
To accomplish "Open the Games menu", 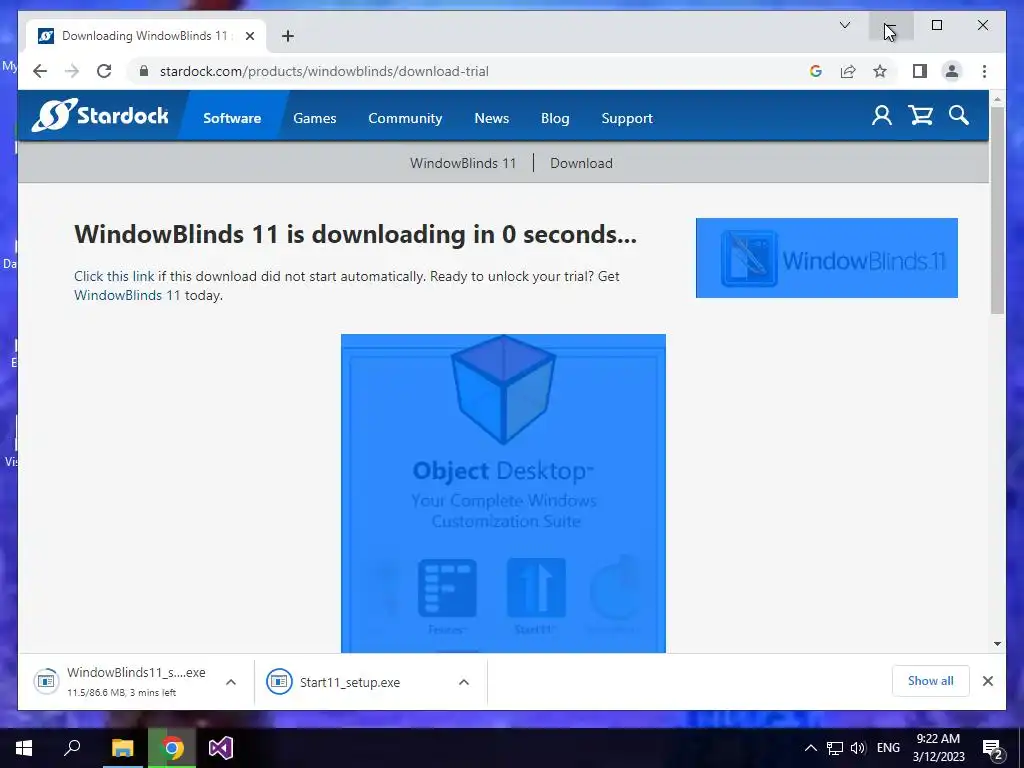I will pos(315,118).
